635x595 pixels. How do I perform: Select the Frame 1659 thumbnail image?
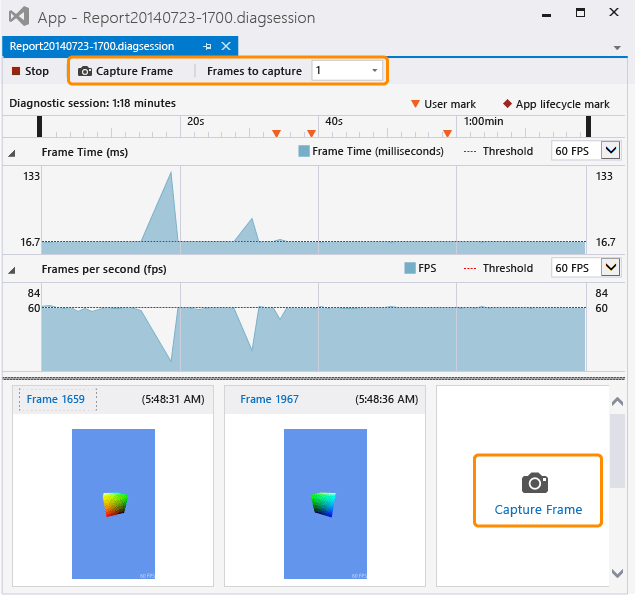[x=113, y=503]
